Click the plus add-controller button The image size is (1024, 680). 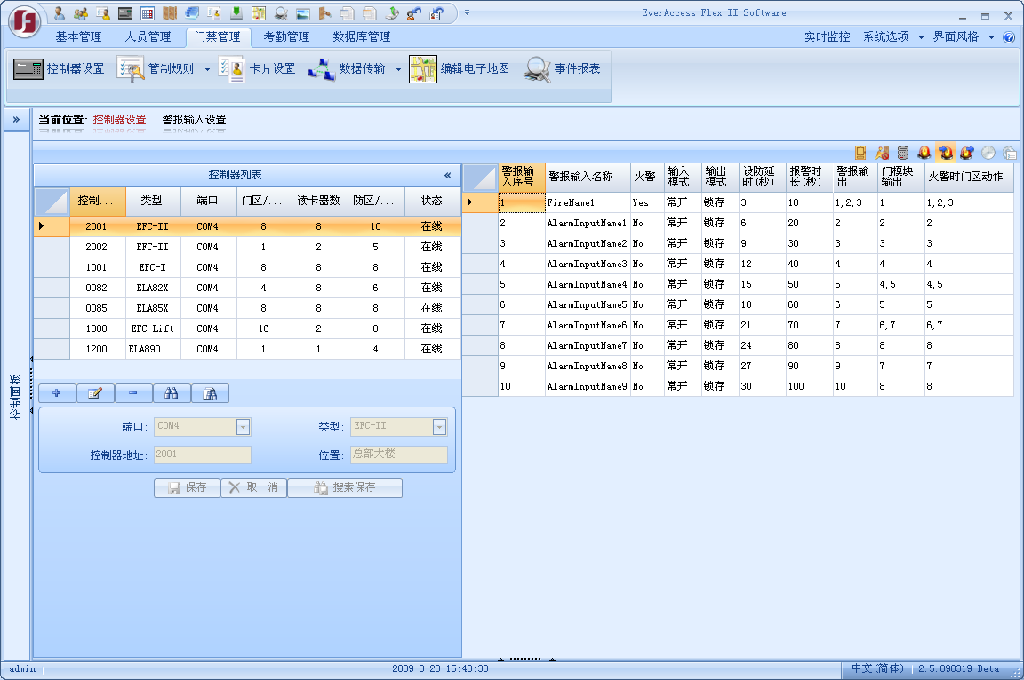pyautogui.click(x=56, y=394)
